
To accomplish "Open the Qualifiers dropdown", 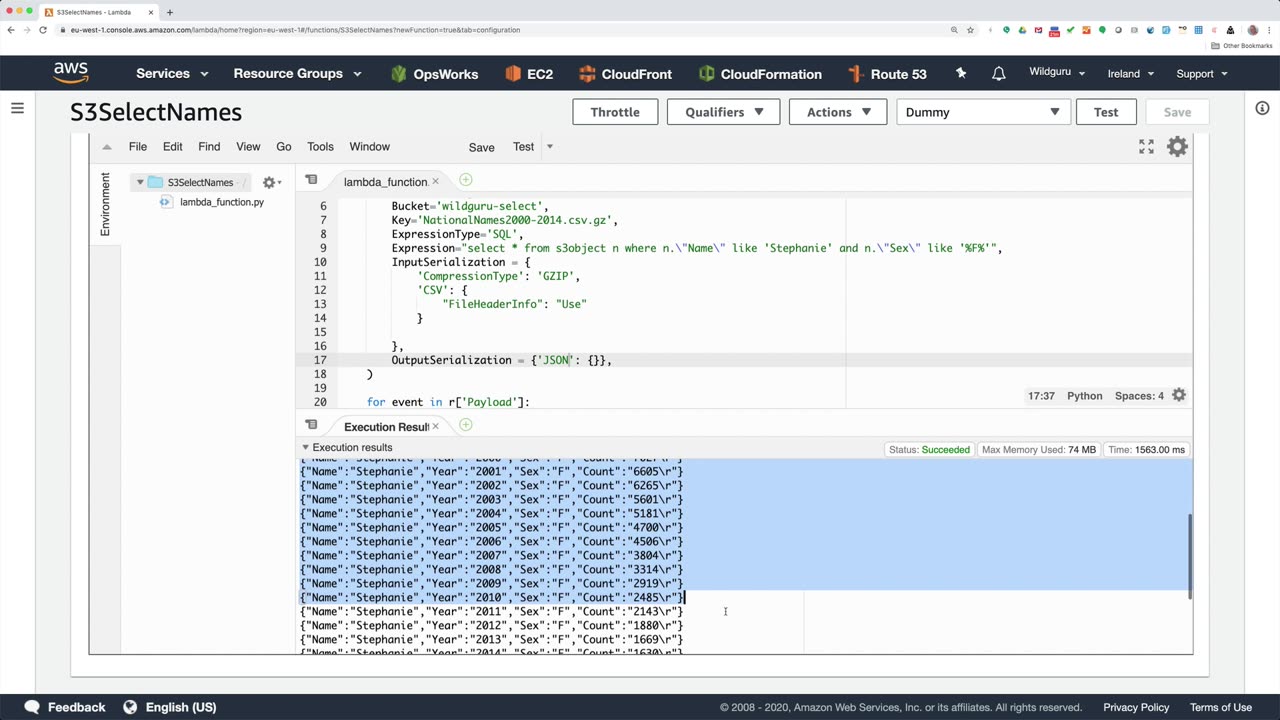I will [x=723, y=112].
